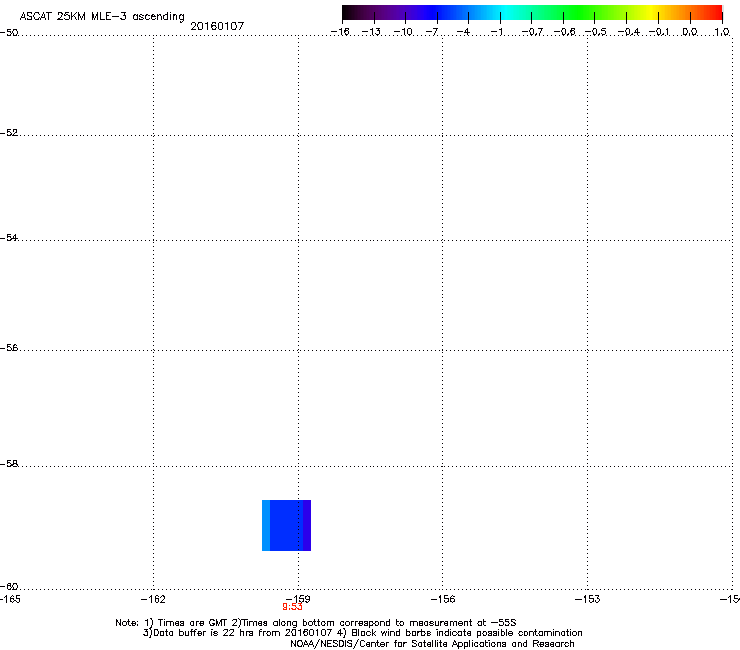Image resolution: width=740 pixels, height=650 pixels.
Task: Click the -58 latitude axis label
Action: [9, 464]
